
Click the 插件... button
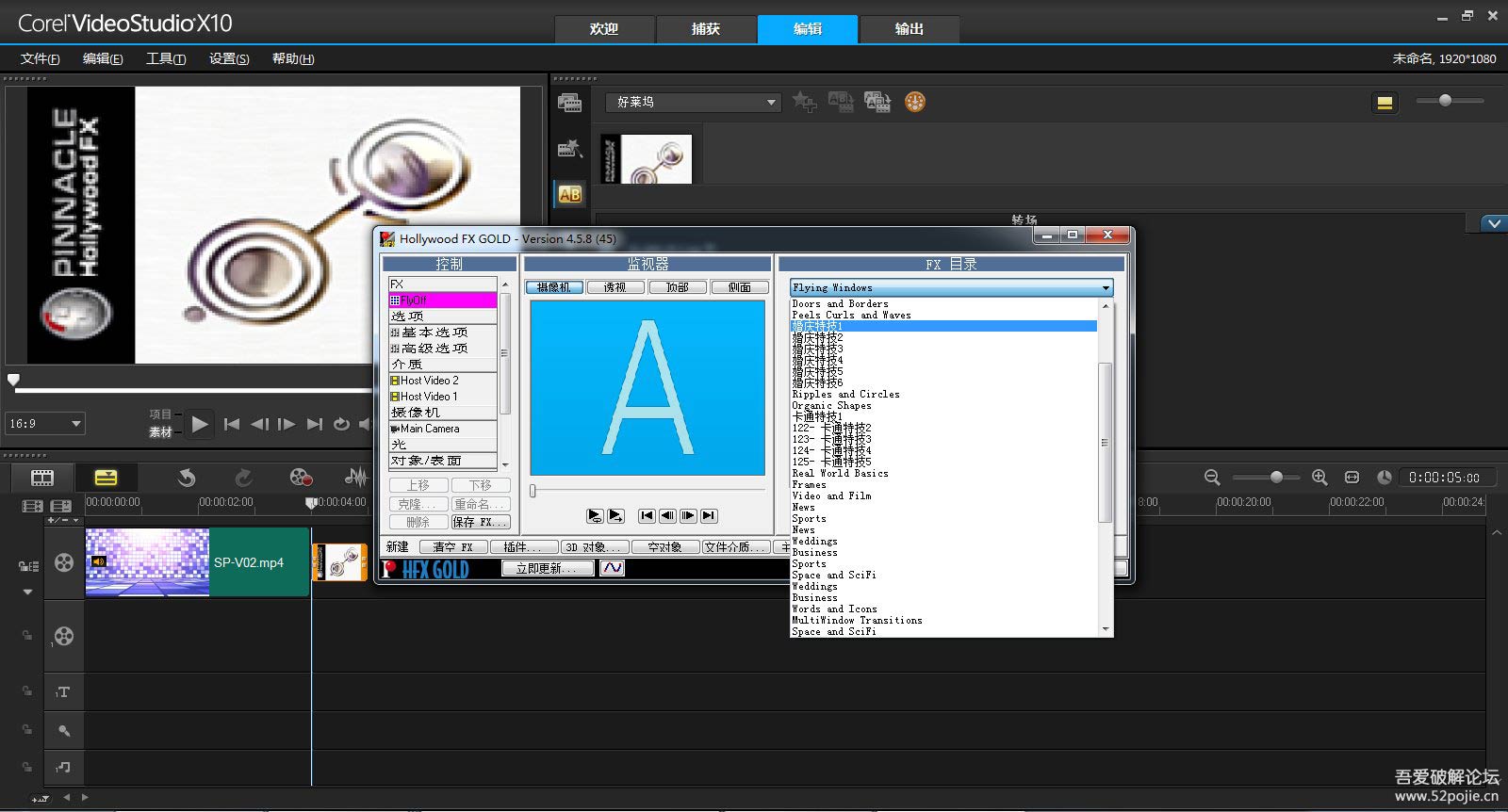(x=523, y=546)
